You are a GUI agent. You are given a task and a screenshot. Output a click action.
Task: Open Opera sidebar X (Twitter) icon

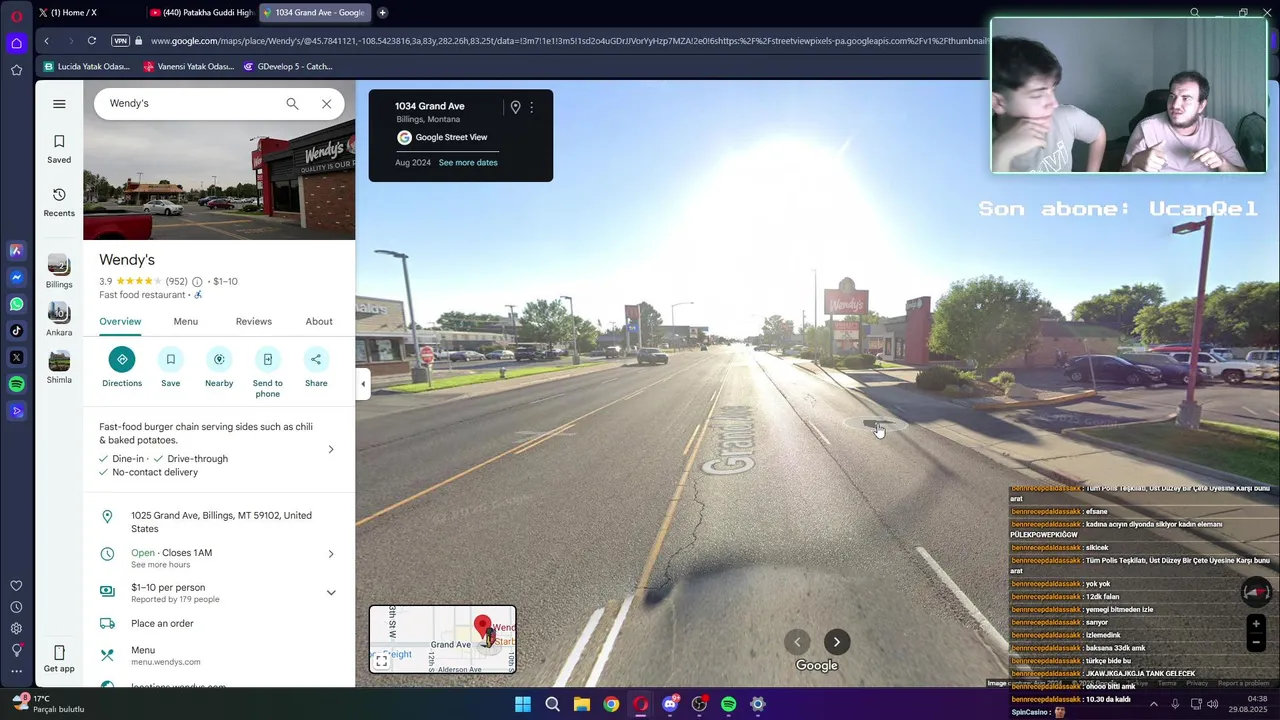pyautogui.click(x=16, y=357)
